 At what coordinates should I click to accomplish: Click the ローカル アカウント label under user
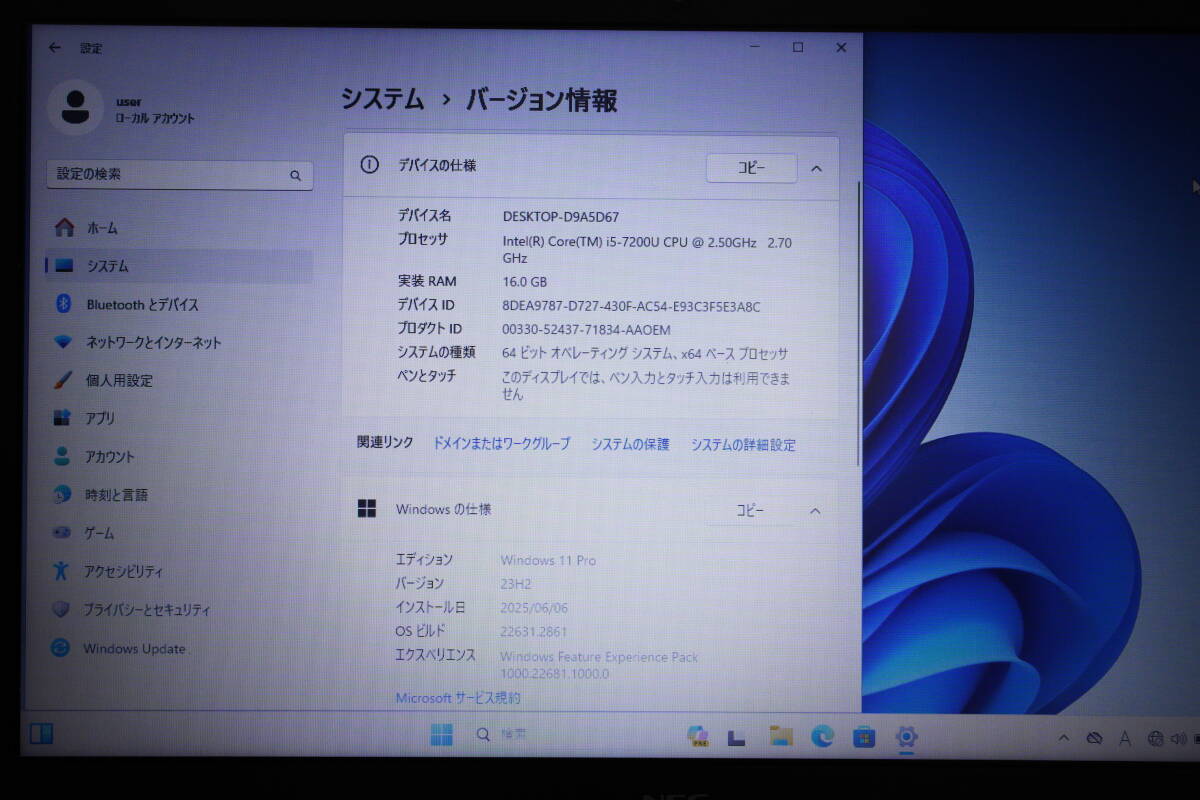155,118
